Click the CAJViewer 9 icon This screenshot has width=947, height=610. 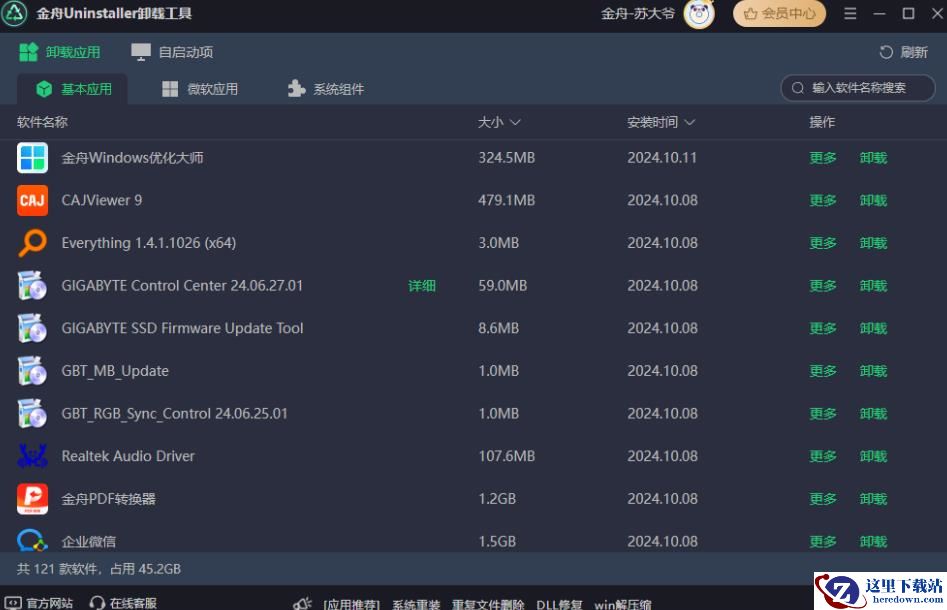click(x=32, y=201)
